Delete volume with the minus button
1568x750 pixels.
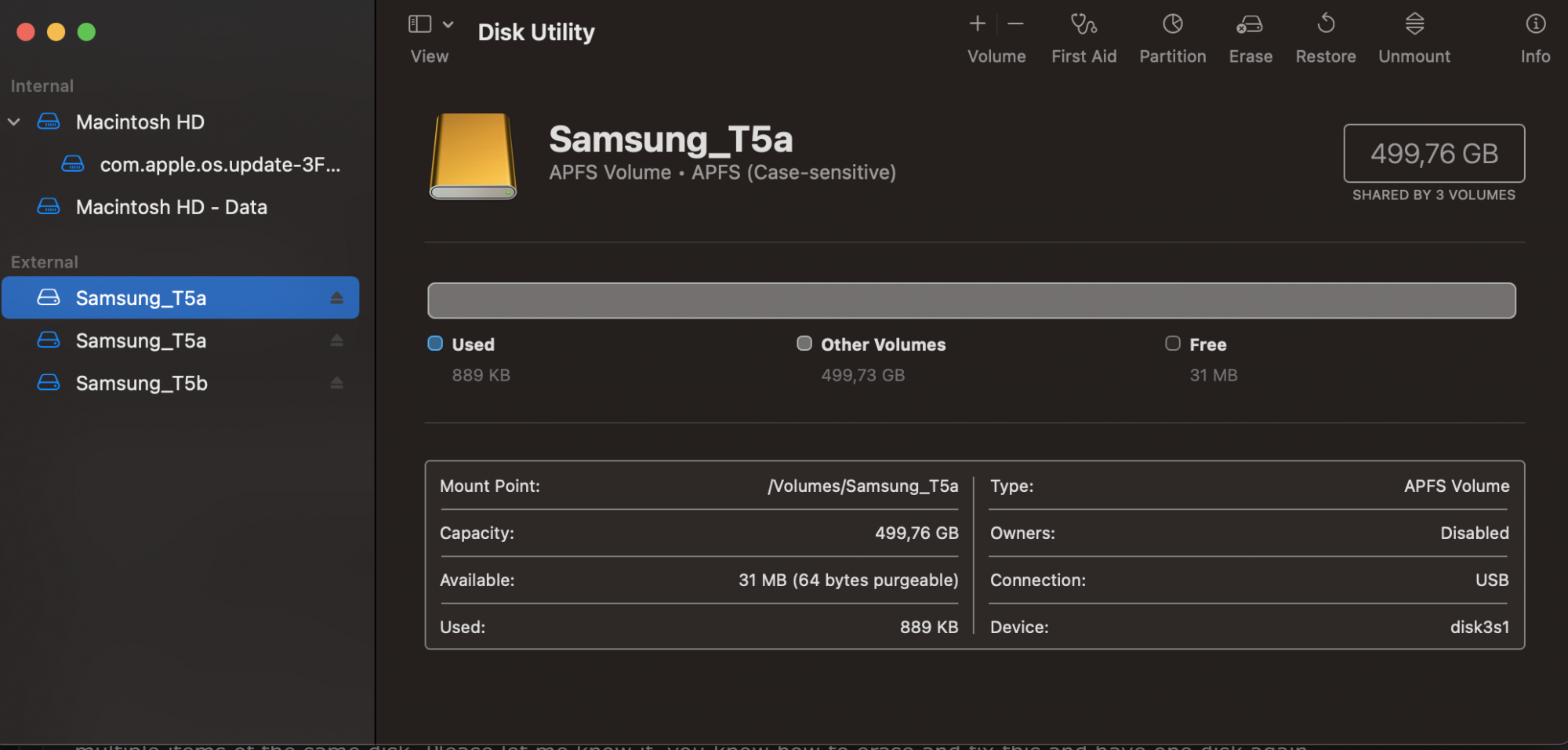(x=1015, y=24)
